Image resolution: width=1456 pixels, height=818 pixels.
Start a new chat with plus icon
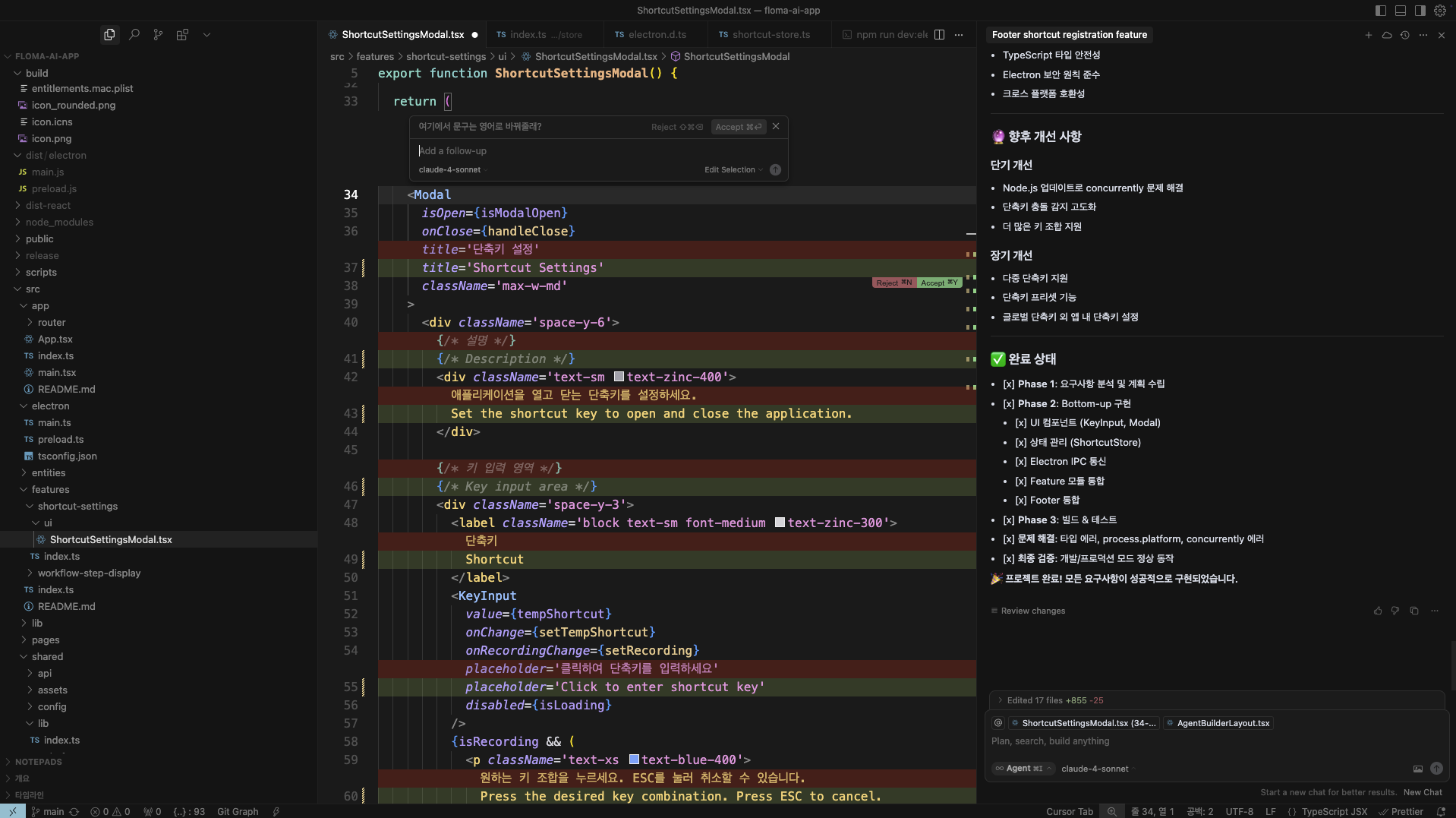point(1369,35)
